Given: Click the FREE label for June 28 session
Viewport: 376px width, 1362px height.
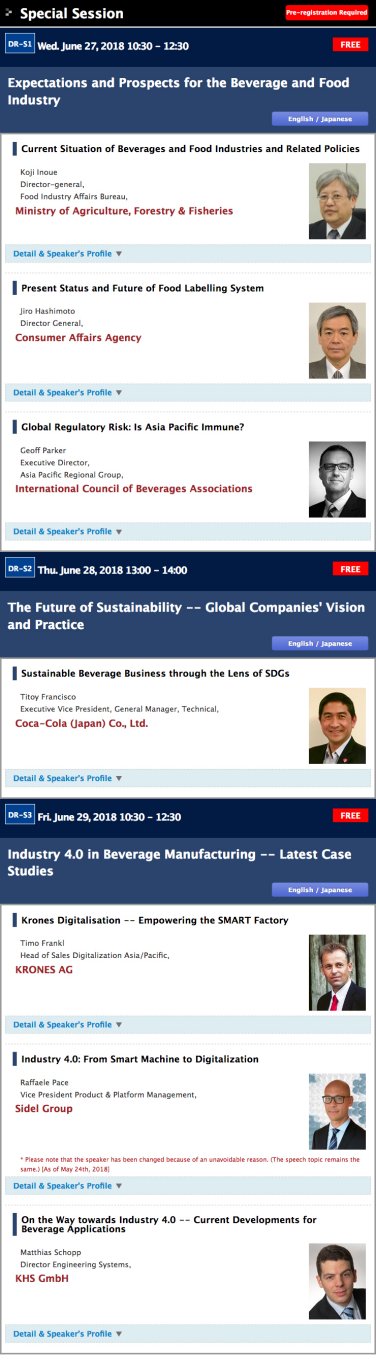Looking at the screenshot, I should tap(350, 569).
